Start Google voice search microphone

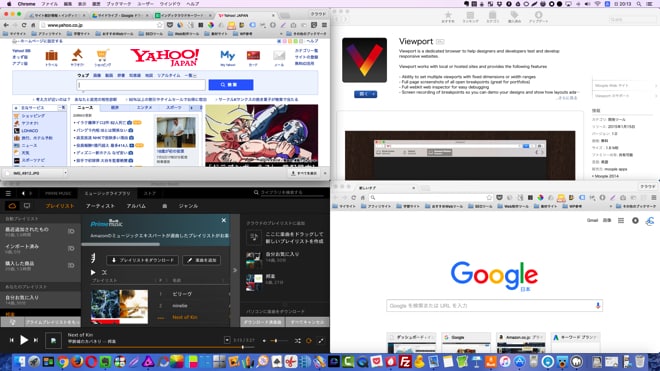click(598, 306)
